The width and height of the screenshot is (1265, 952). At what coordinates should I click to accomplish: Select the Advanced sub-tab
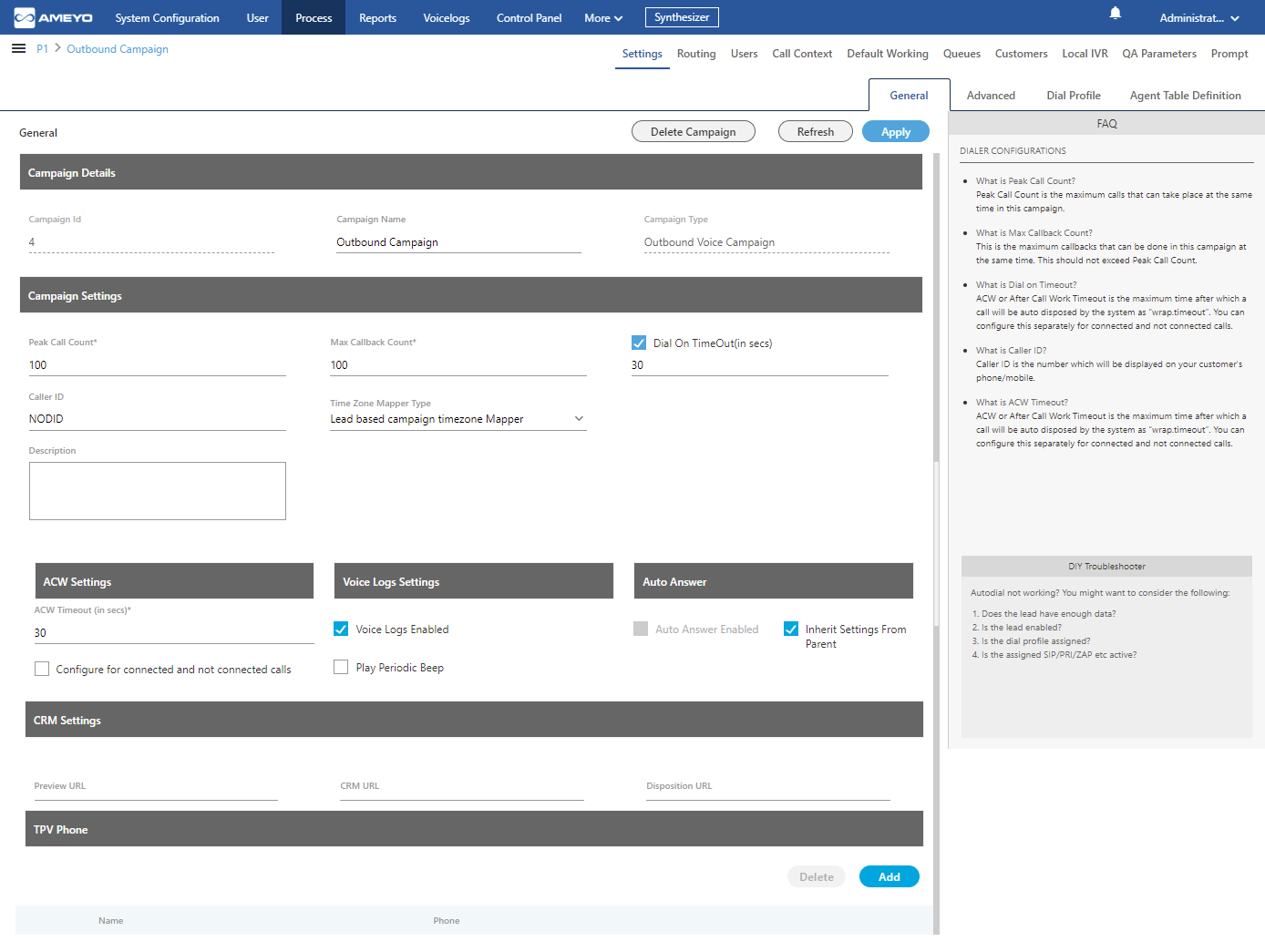pos(991,96)
